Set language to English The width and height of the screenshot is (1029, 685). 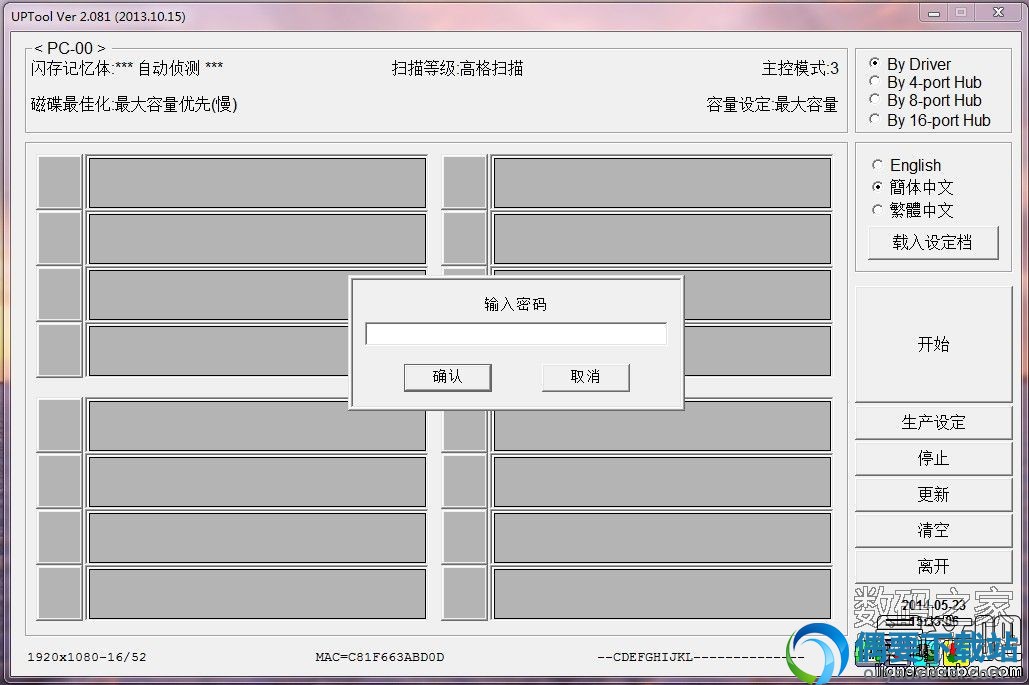click(x=906, y=165)
